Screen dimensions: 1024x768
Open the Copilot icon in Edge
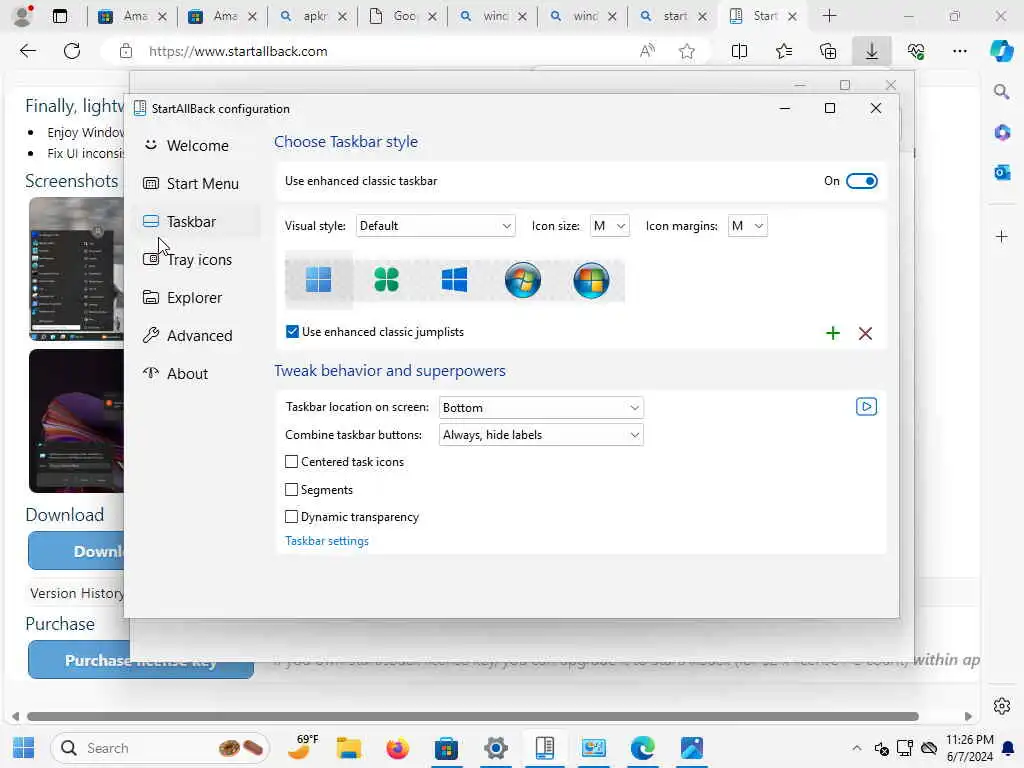pos(1002,51)
